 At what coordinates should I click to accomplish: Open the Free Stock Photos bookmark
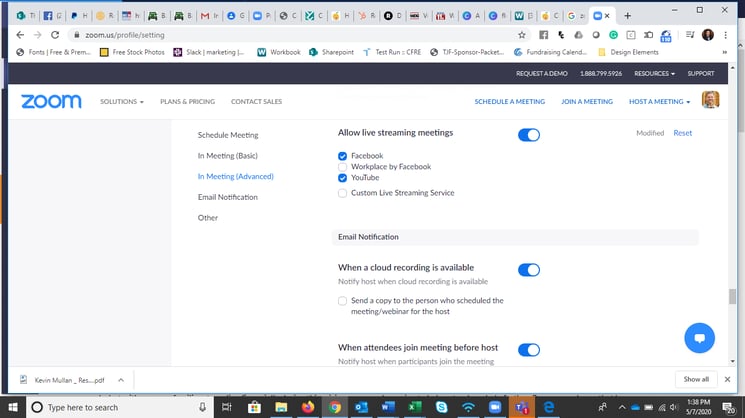point(132,52)
